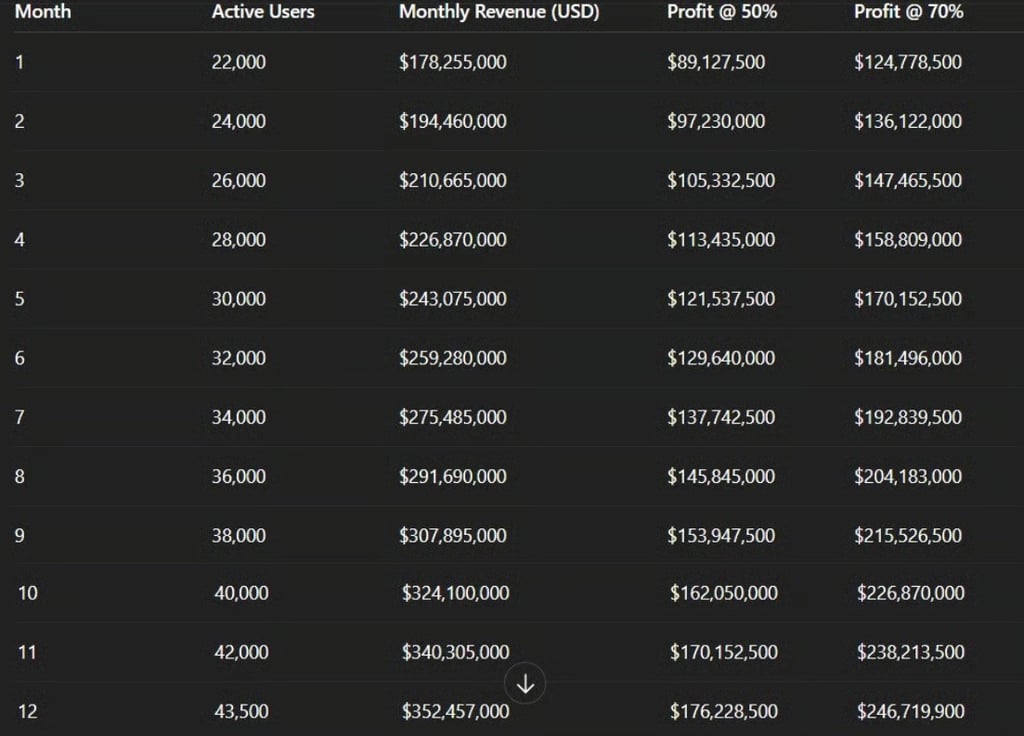Viewport: 1024px width, 736px height.
Task: Click the Month column header
Action: pyautogui.click(x=43, y=13)
